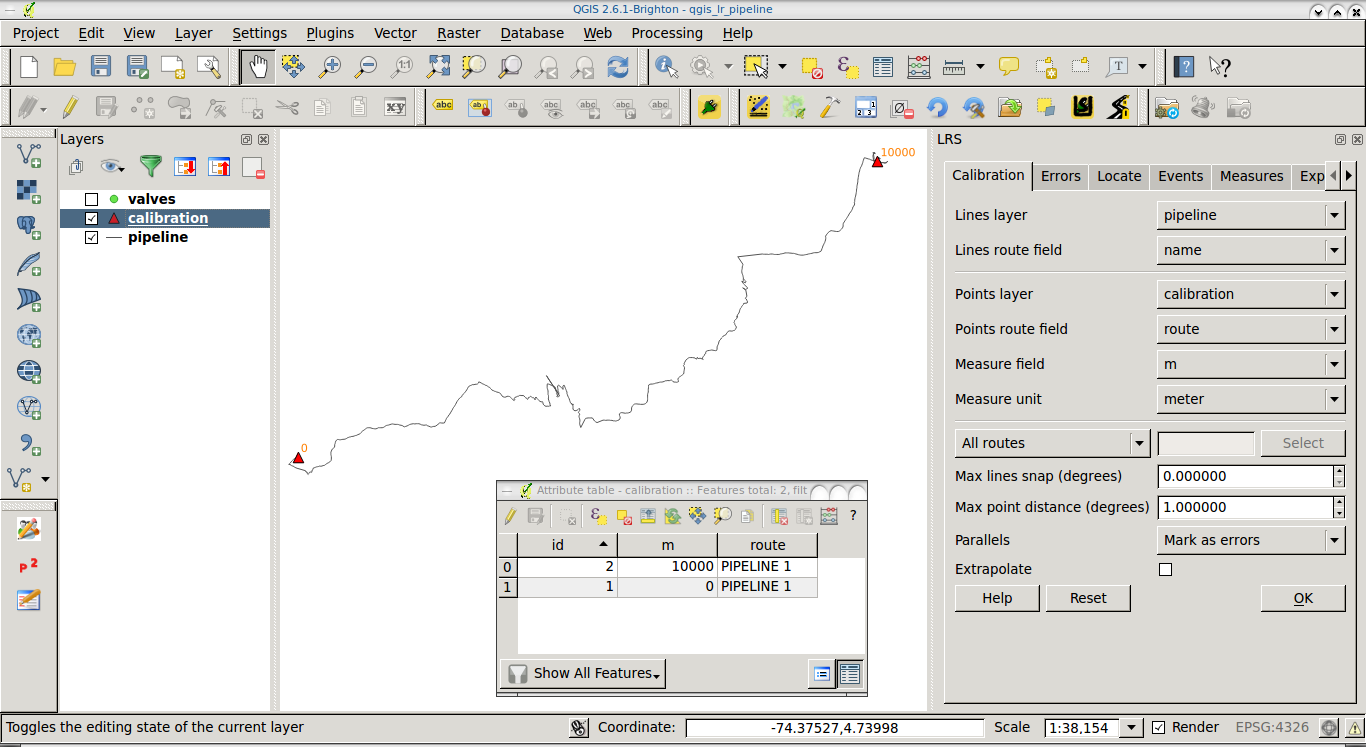Decrease Max point distance with down arrow
The height and width of the screenshot is (747, 1366).
(1339, 513)
